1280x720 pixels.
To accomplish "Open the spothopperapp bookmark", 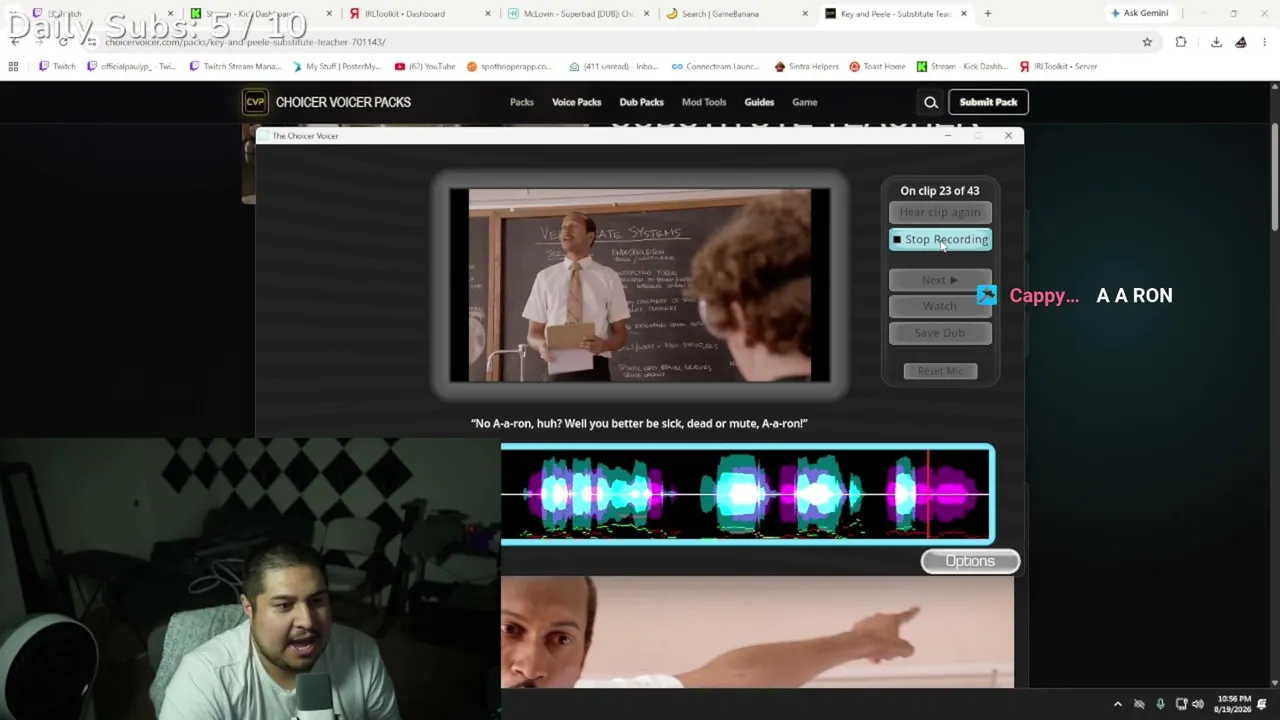I will 510,66.
